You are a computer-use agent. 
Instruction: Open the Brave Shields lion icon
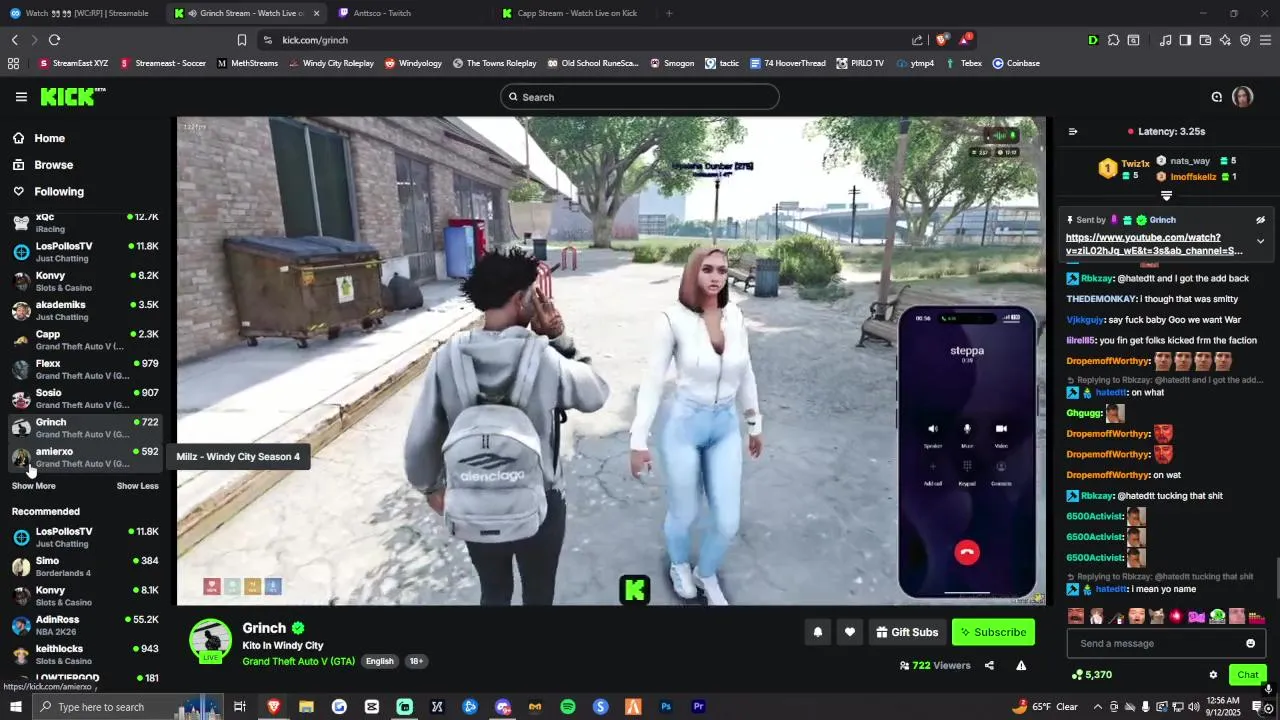(941, 40)
